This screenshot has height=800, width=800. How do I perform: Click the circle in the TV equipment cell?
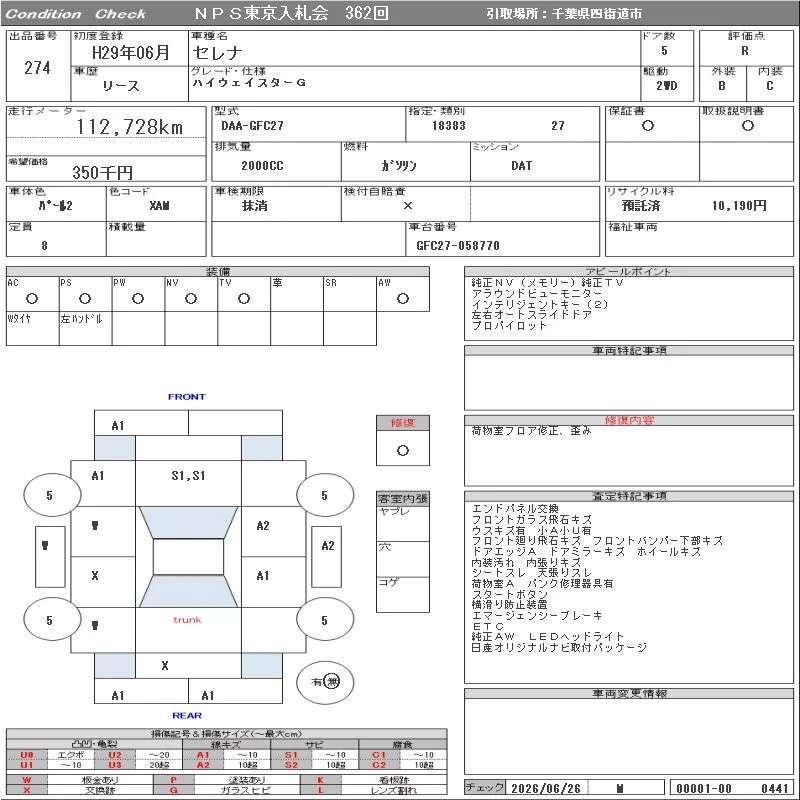point(244,298)
